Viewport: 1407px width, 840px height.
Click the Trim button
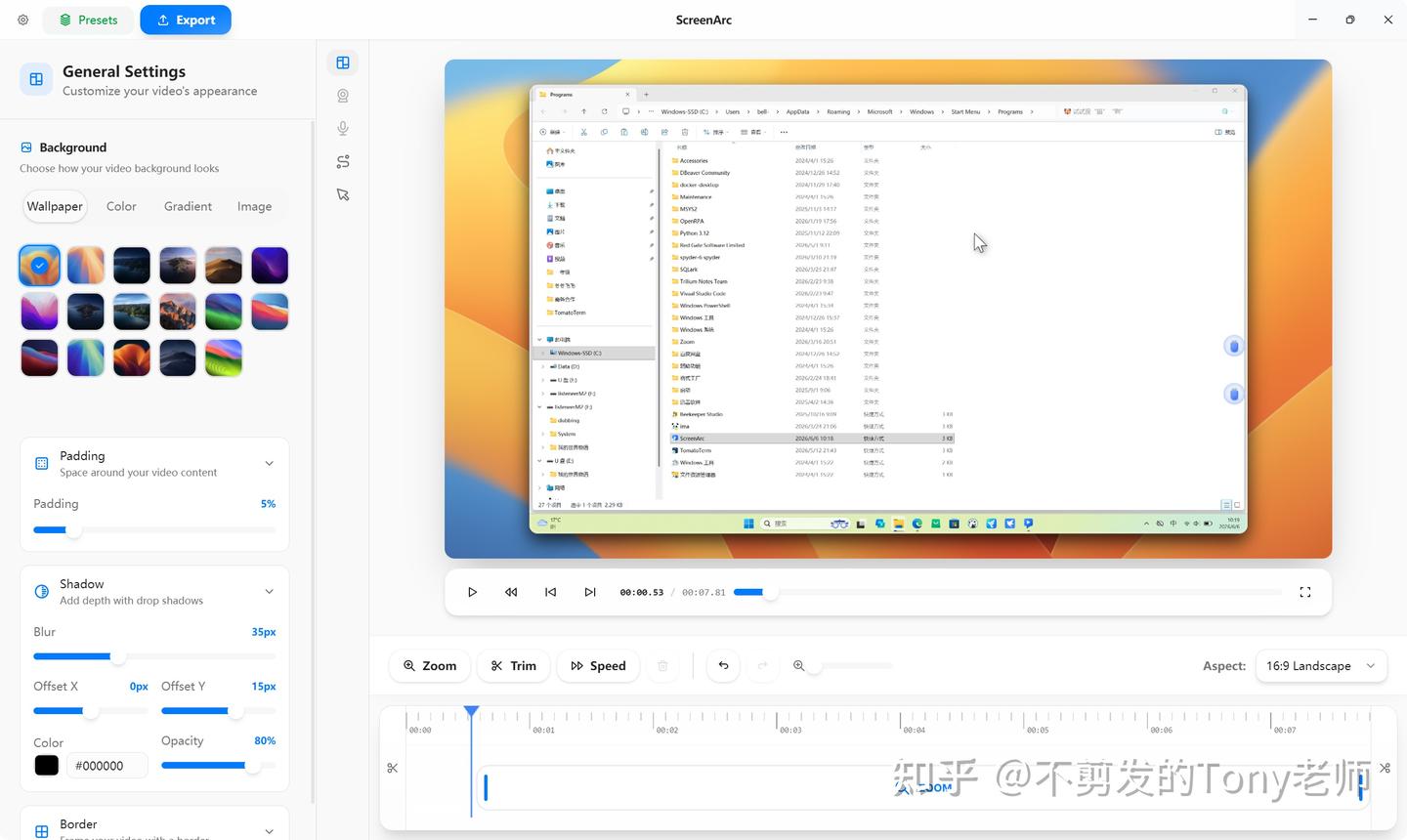tap(514, 666)
